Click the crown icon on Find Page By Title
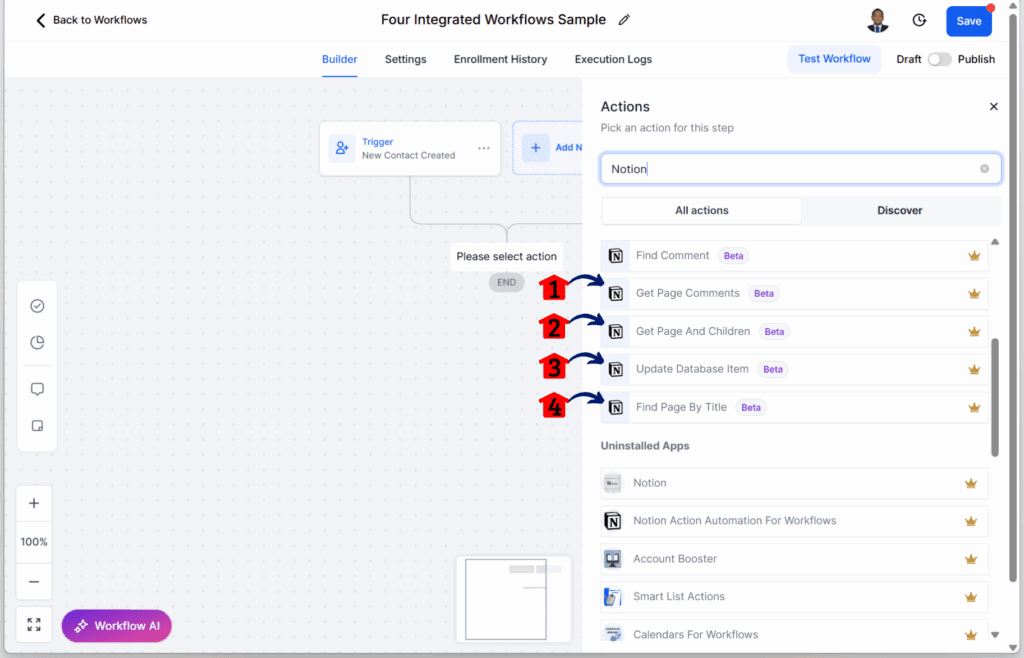Screen dimensions: 1024x658 (x=974, y=407)
